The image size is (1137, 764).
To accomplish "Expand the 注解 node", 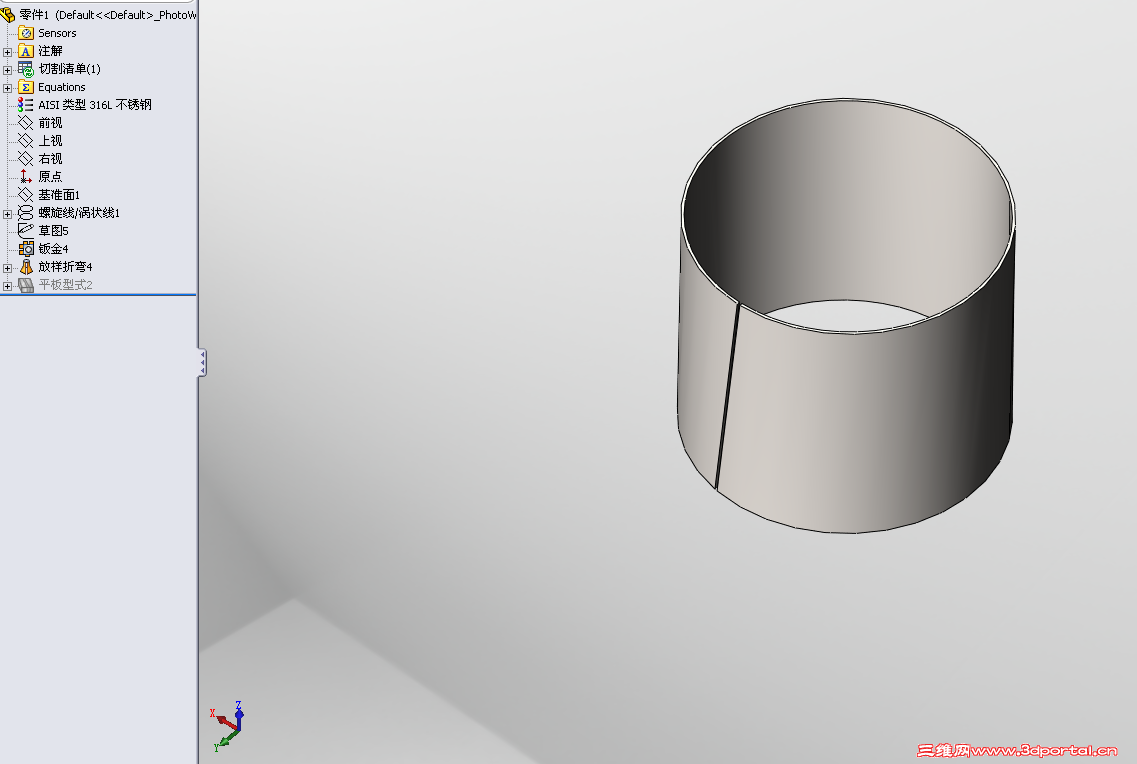I will tap(7, 51).
